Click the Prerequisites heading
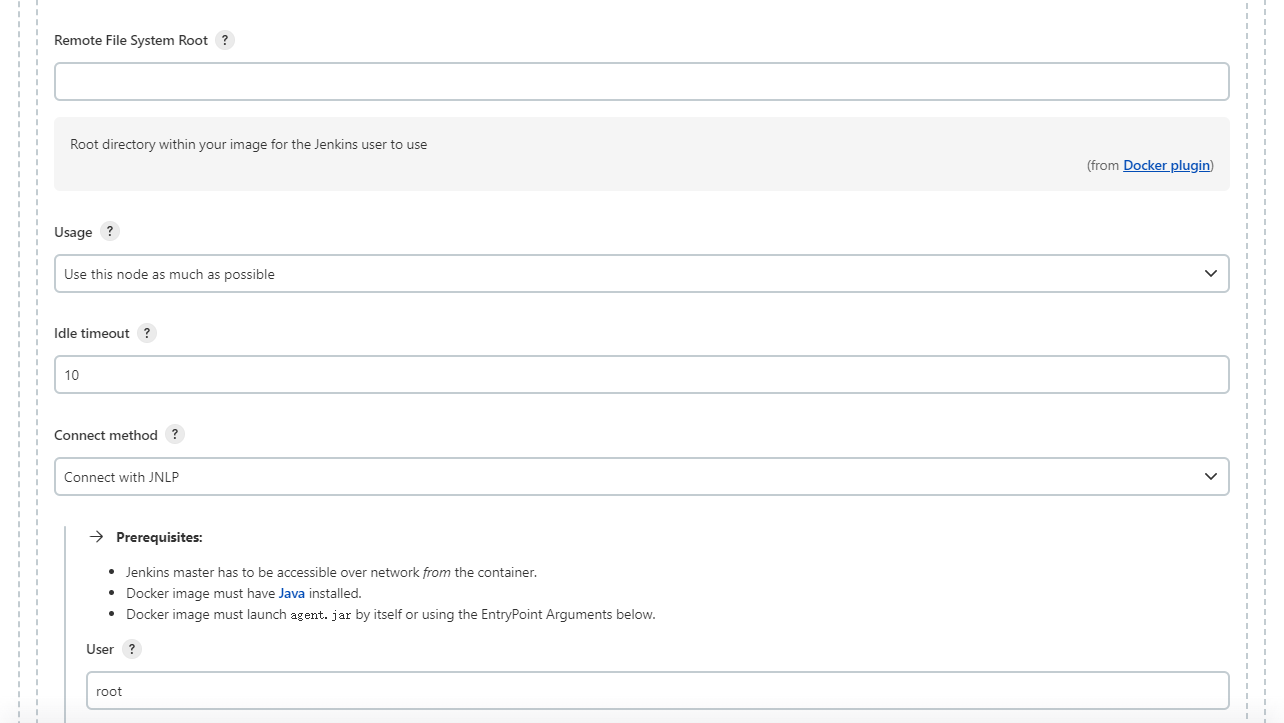Viewport: 1284px width, 723px height. pyautogui.click(x=159, y=537)
